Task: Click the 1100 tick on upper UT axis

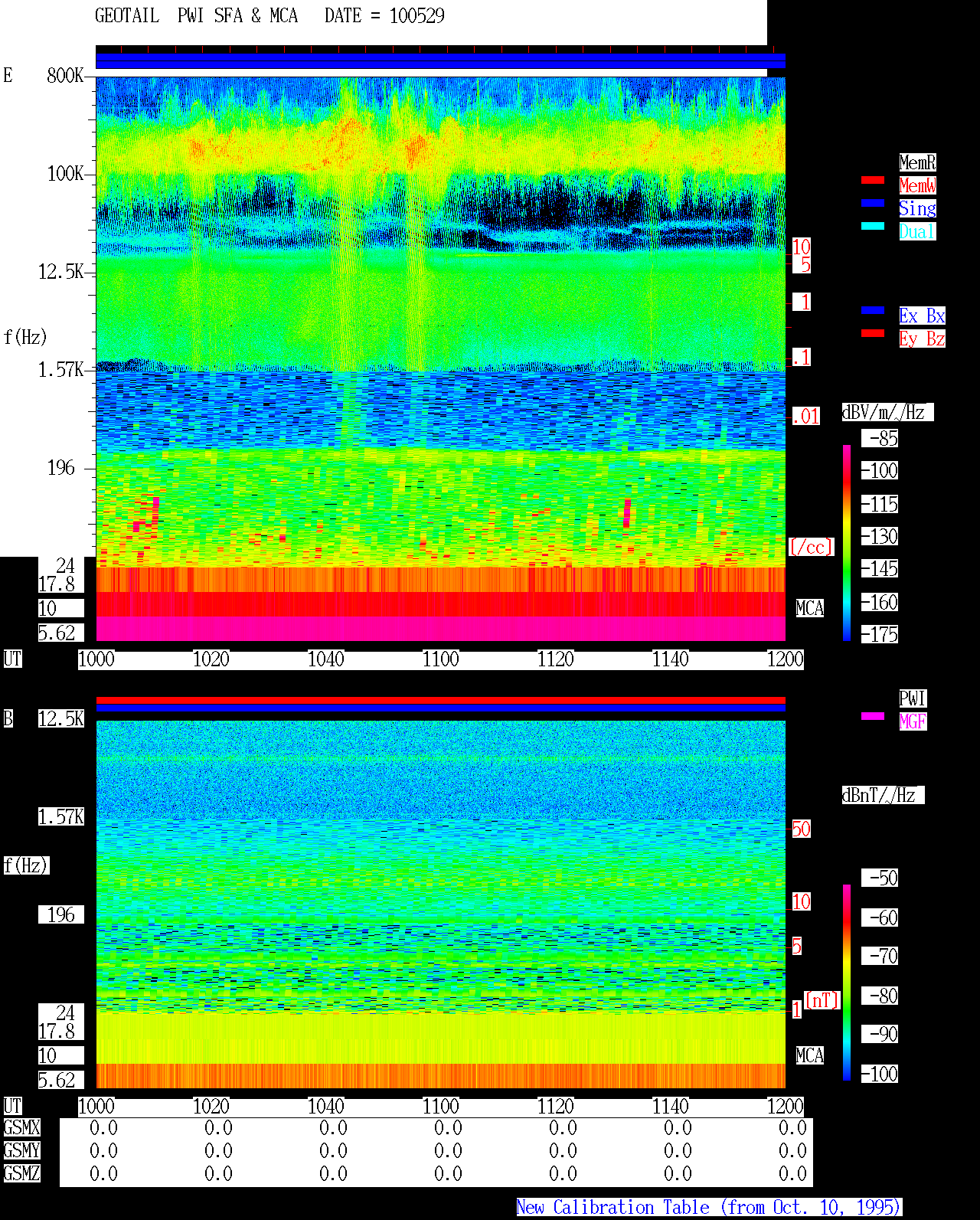Action: (441, 659)
